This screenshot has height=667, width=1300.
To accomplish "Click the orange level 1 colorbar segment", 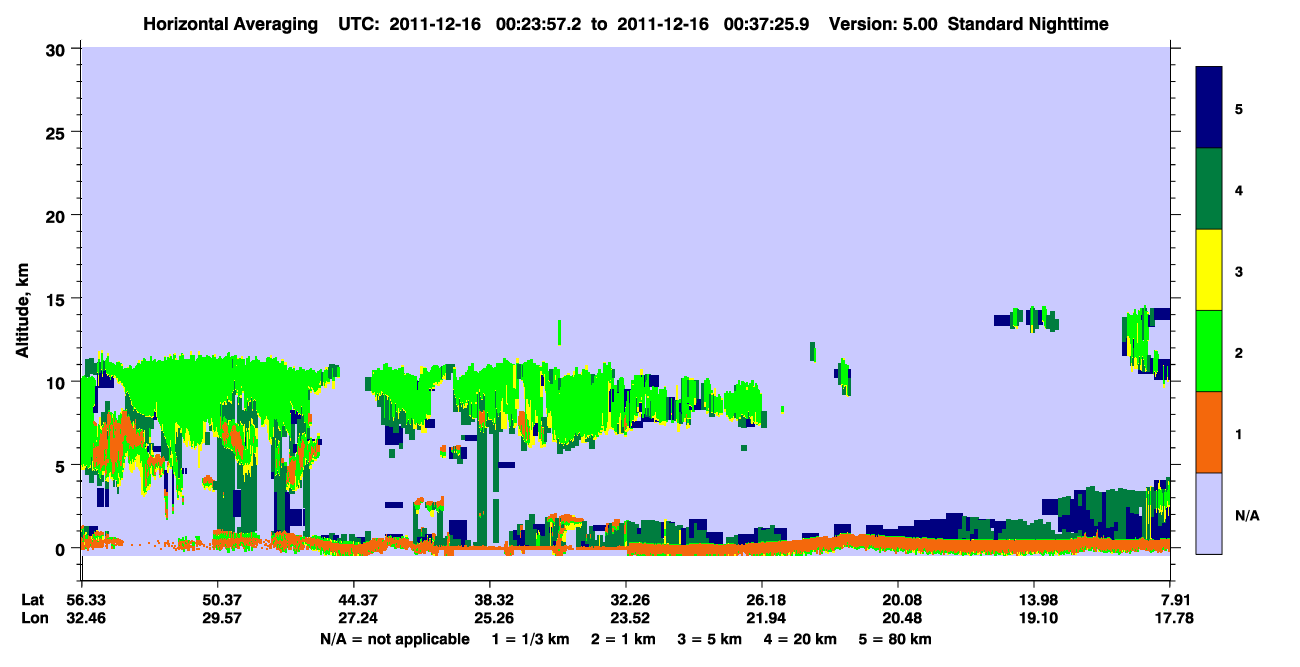I will click(x=1209, y=432).
